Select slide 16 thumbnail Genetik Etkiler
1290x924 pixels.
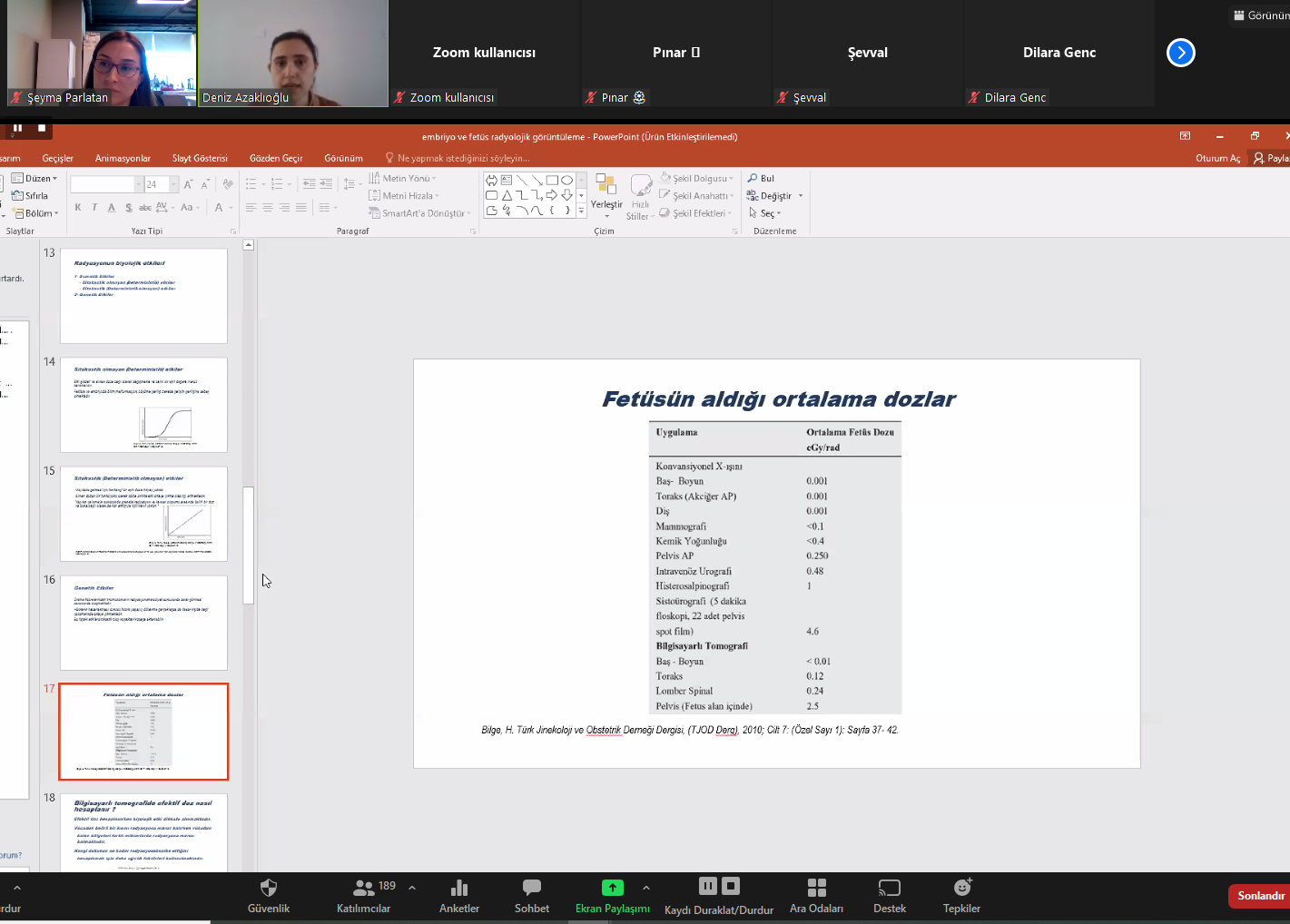(143, 623)
